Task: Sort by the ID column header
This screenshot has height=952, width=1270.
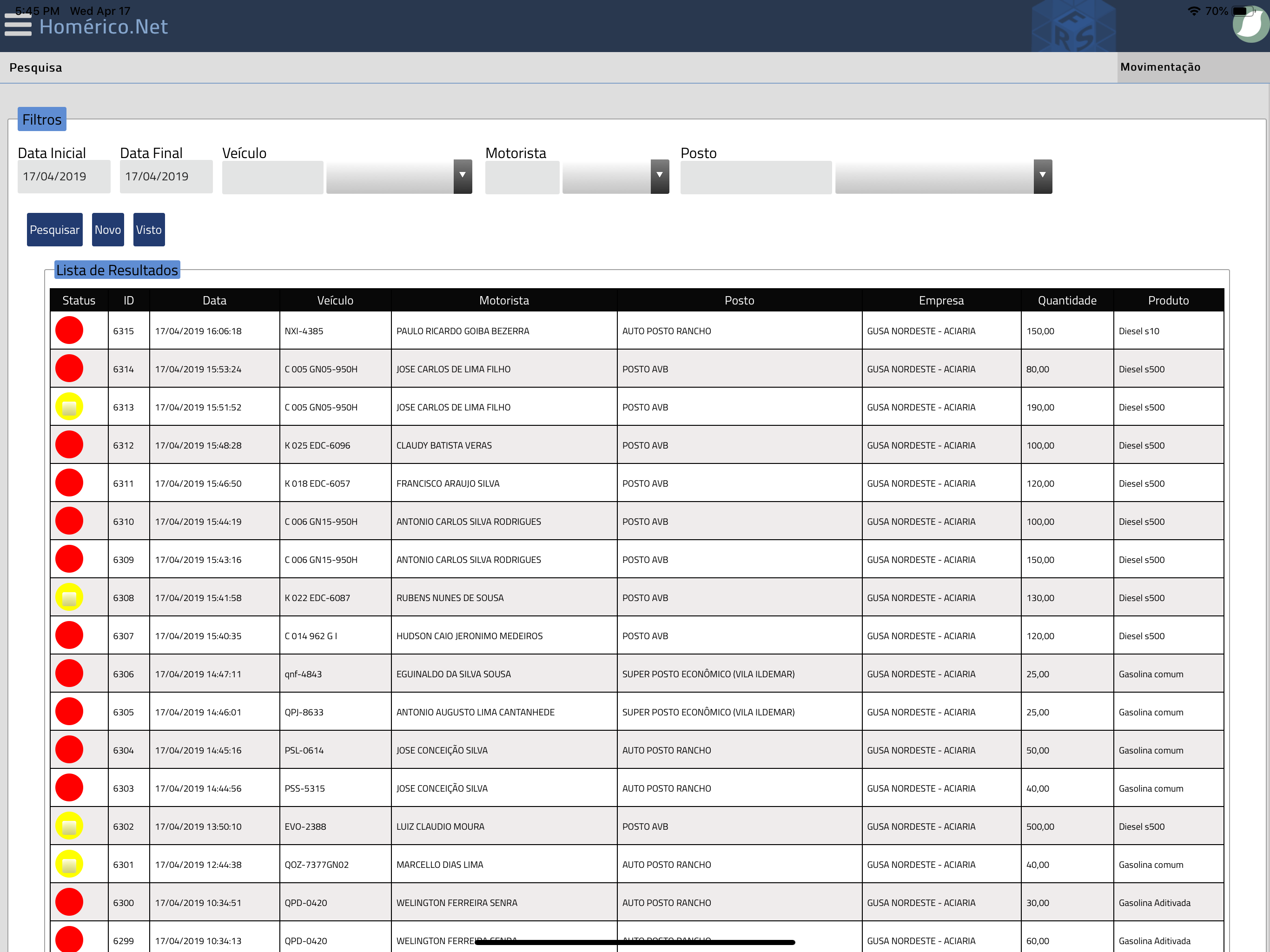Action: click(129, 300)
